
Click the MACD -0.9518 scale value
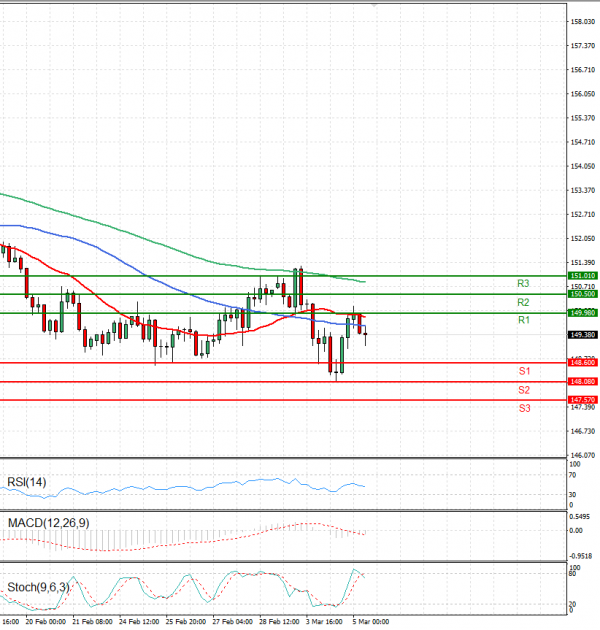click(581, 556)
